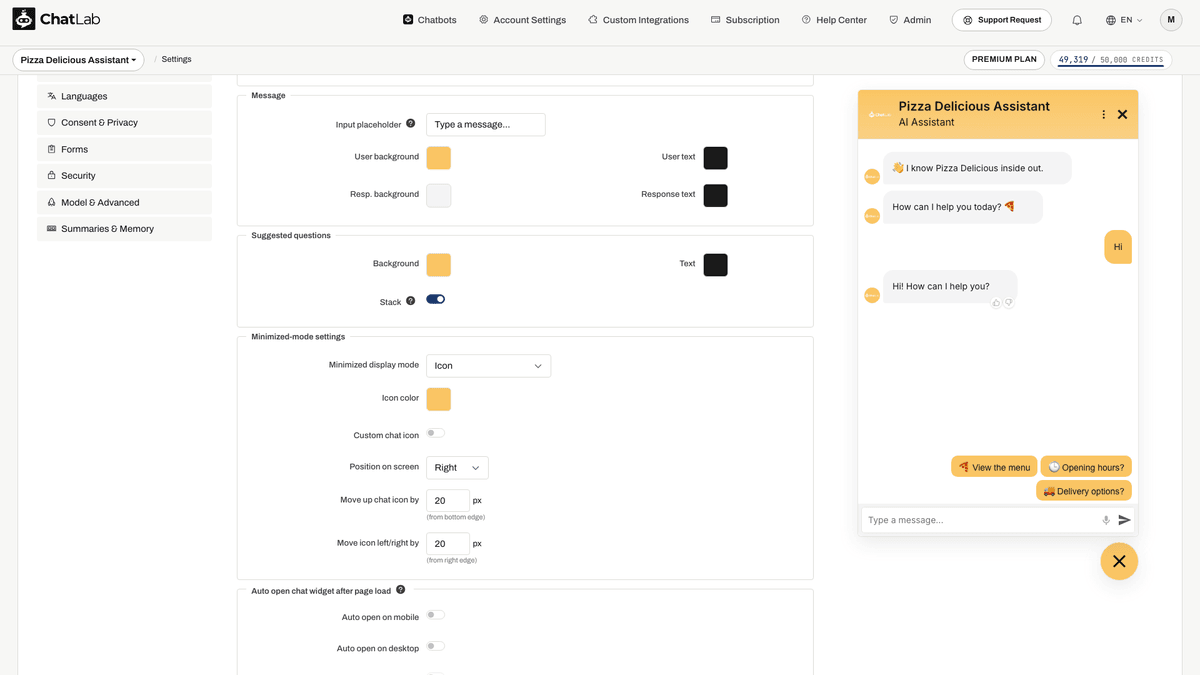Open Languages settings section
The height and width of the screenshot is (675, 1200).
pyautogui.click(x=125, y=96)
